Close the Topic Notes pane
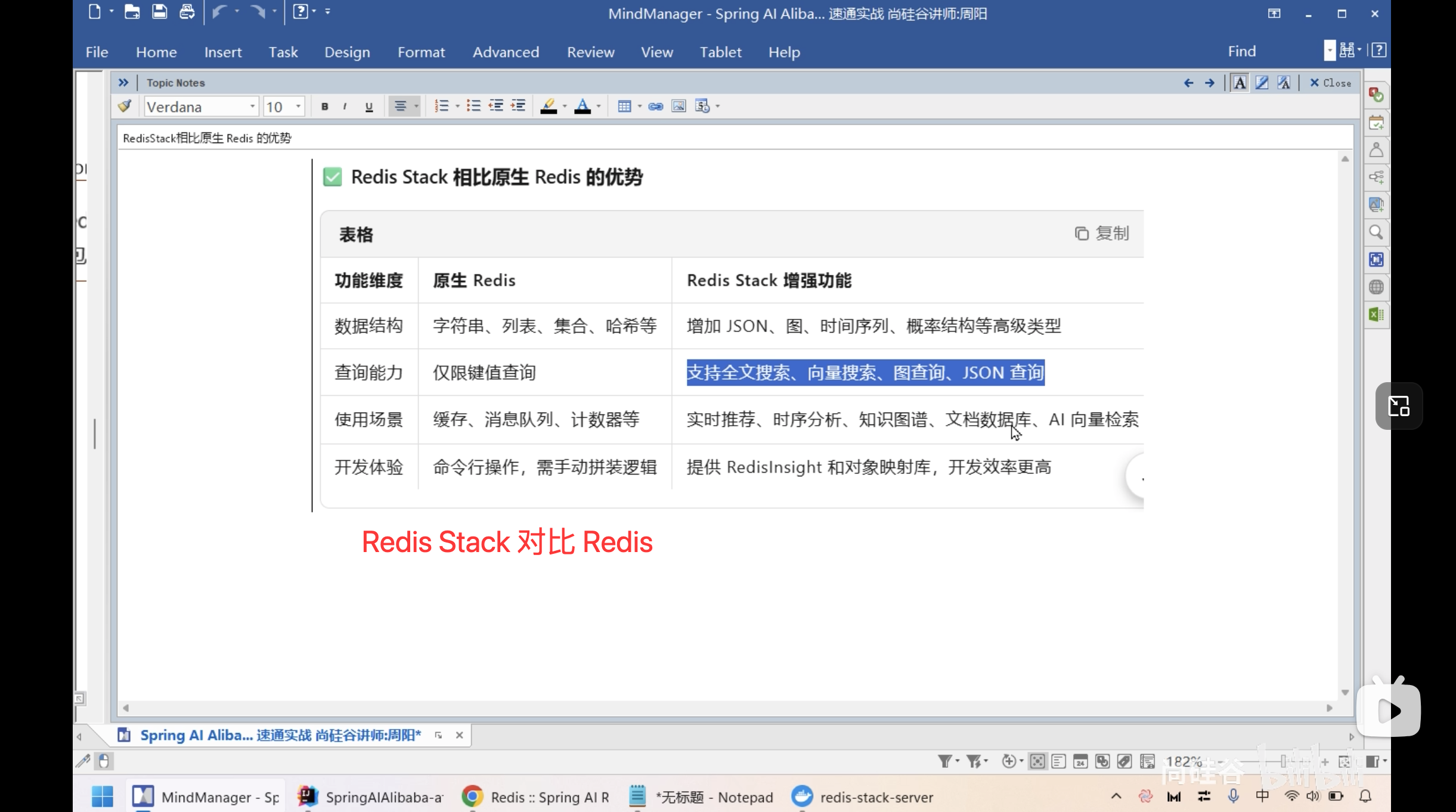 click(1330, 83)
